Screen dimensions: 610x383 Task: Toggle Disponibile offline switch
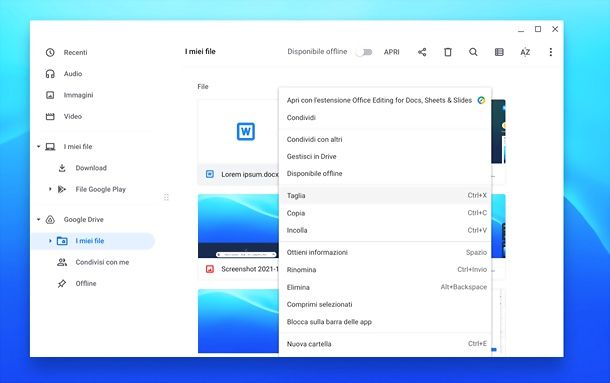pos(365,52)
